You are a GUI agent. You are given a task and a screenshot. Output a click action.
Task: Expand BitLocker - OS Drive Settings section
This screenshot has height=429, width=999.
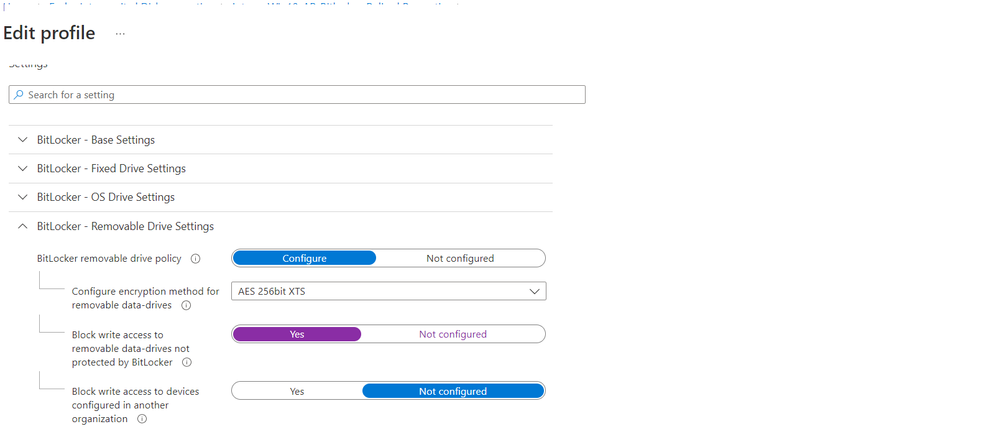tap(280, 197)
